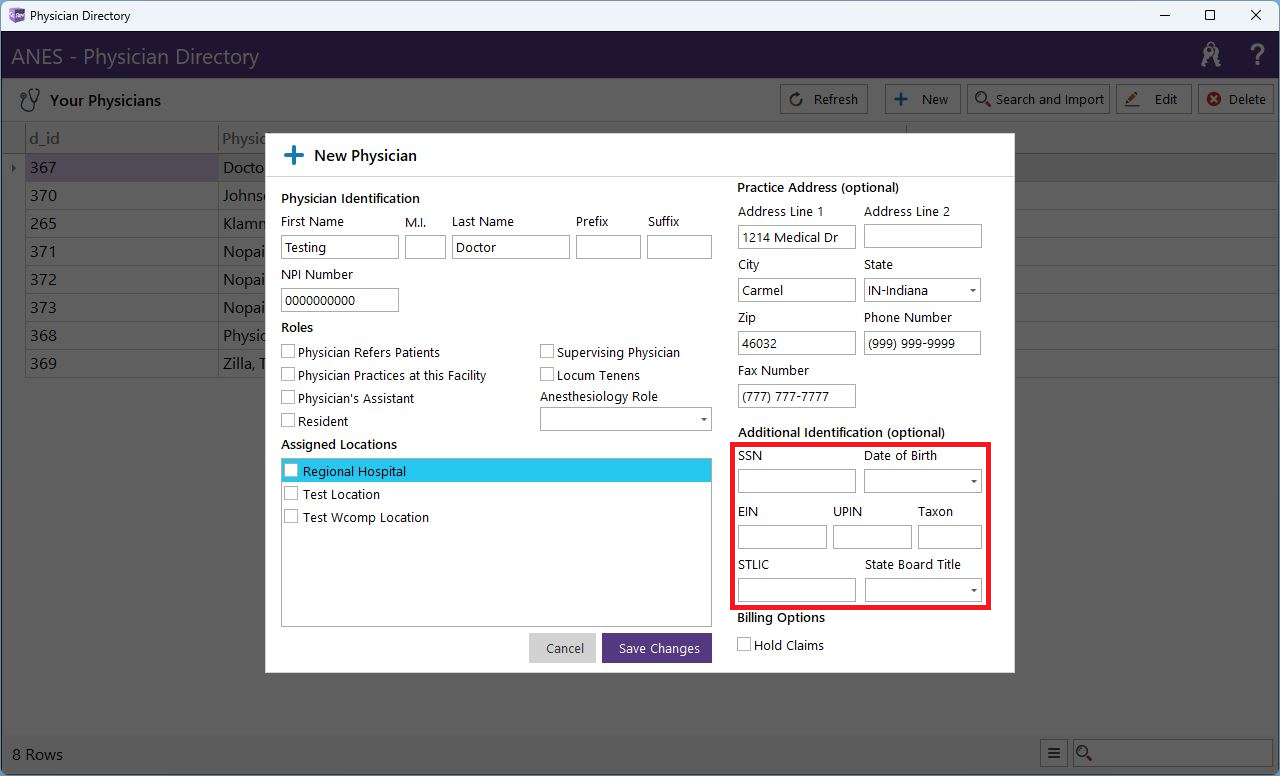
Task: Click Prefix field
Action: pos(608,247)
